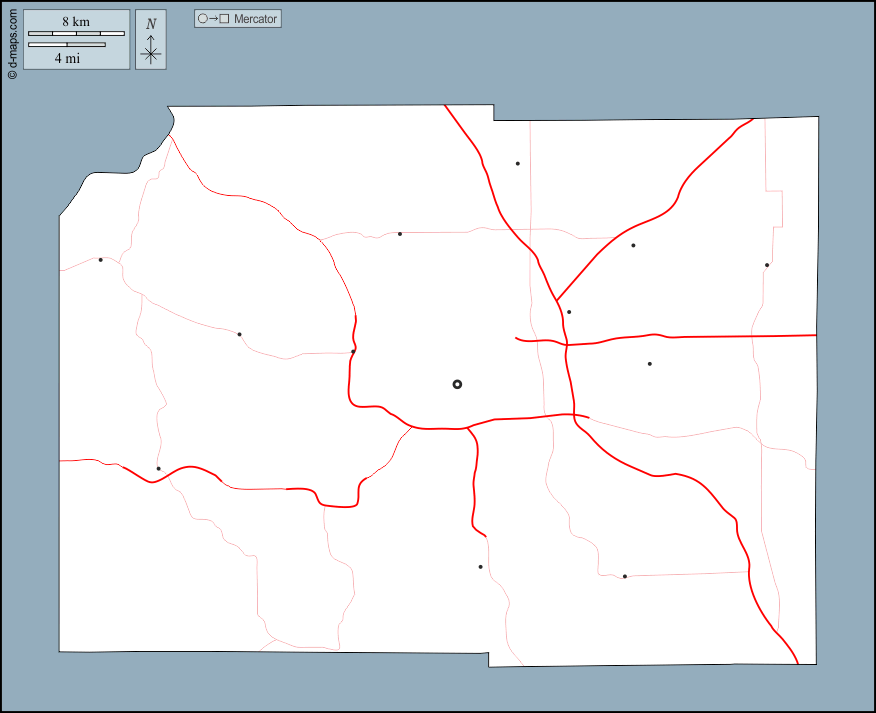Click the easternmost city dot on the map
The height and width of the screenshot is (713, 876).
click(767, 265)
